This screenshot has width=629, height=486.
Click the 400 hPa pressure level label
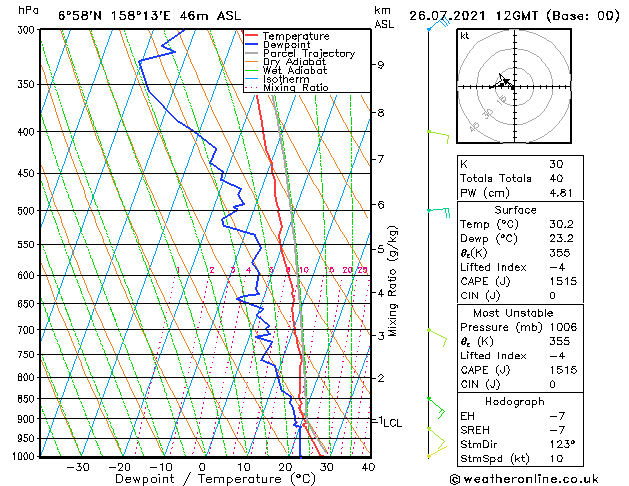point(28,132)
